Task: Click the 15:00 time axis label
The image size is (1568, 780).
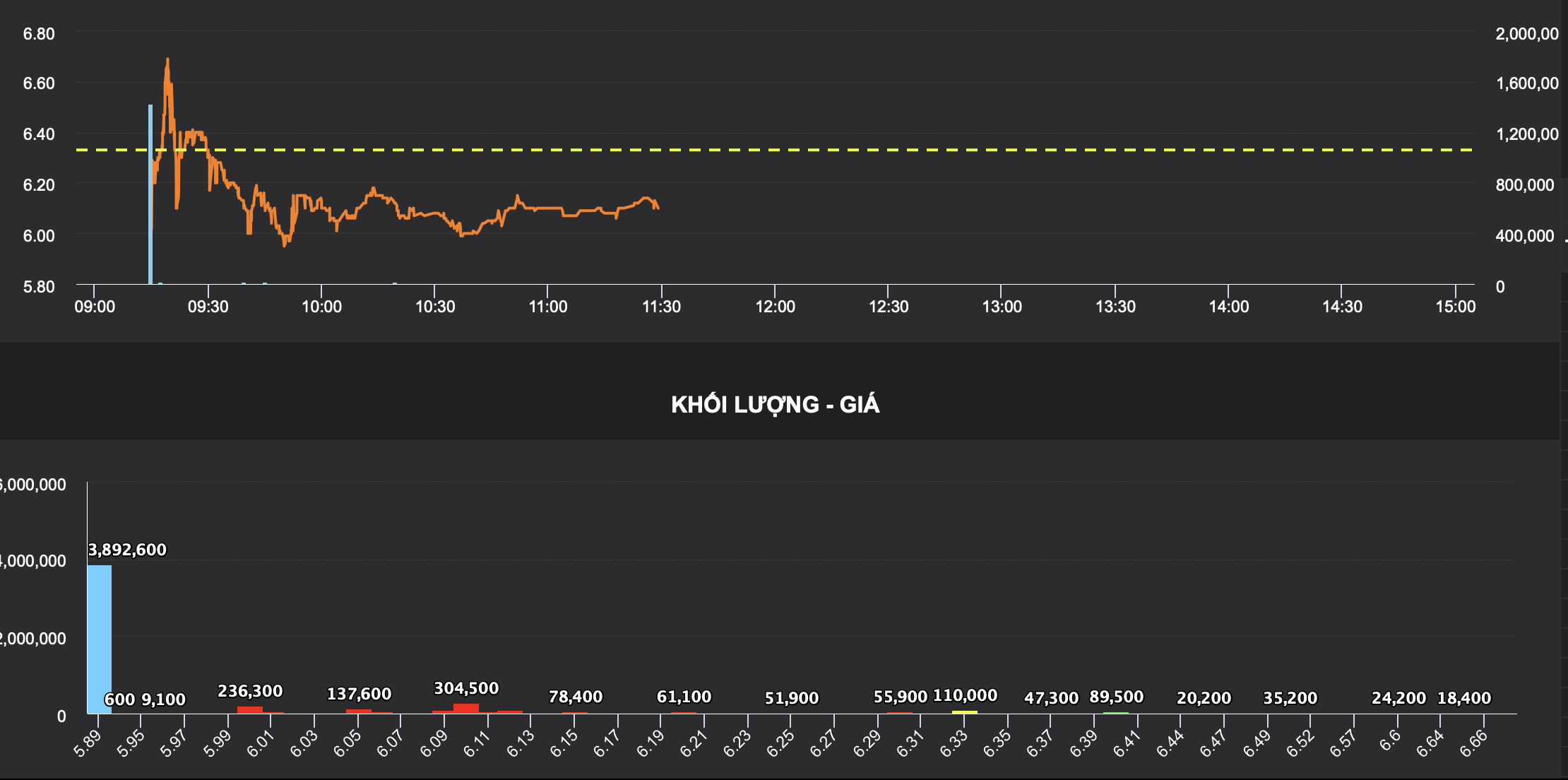Action: 1455,307
